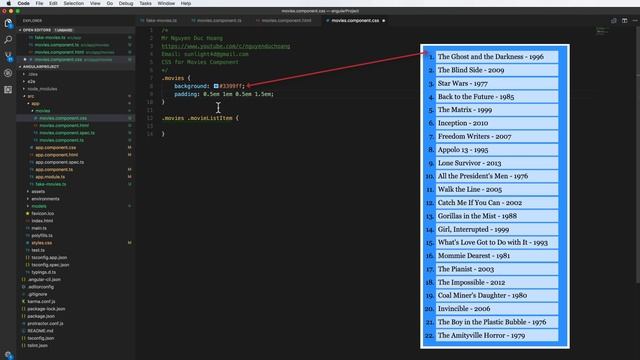The width and height of the screenshot is (640, 360).
Task: Open polyfills.ts in file tree
Action: [x=42, y=236]
